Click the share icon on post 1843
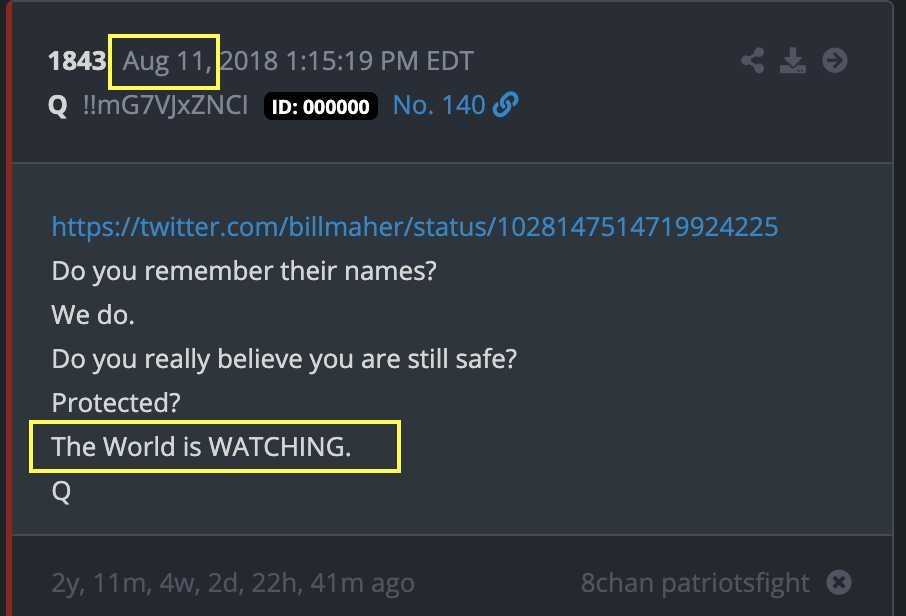 click(752, 61)
